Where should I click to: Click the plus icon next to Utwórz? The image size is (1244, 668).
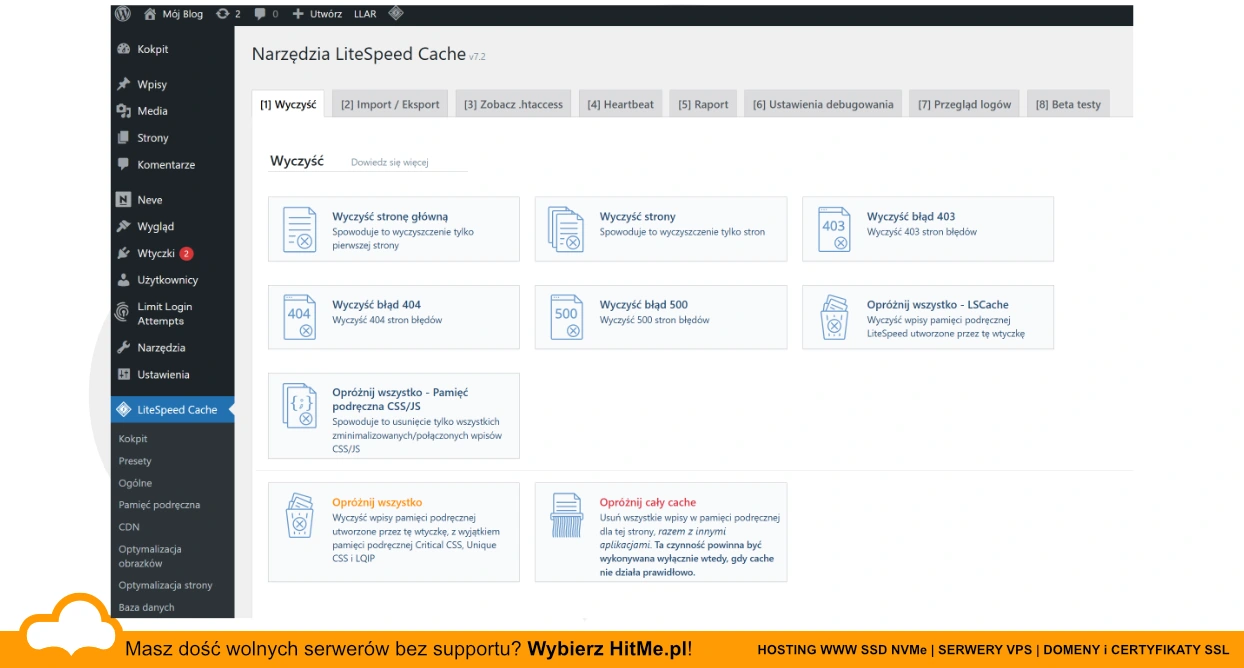[x=298, y=14]
